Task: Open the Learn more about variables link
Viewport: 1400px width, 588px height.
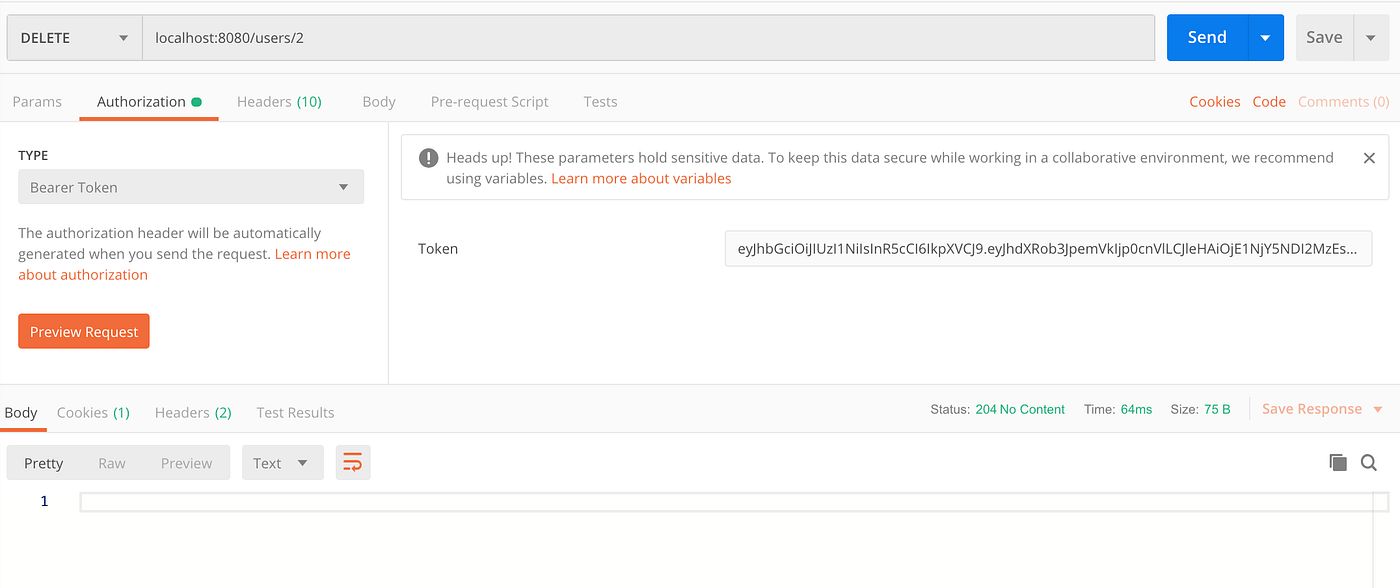Action: (x=641, y=178)
